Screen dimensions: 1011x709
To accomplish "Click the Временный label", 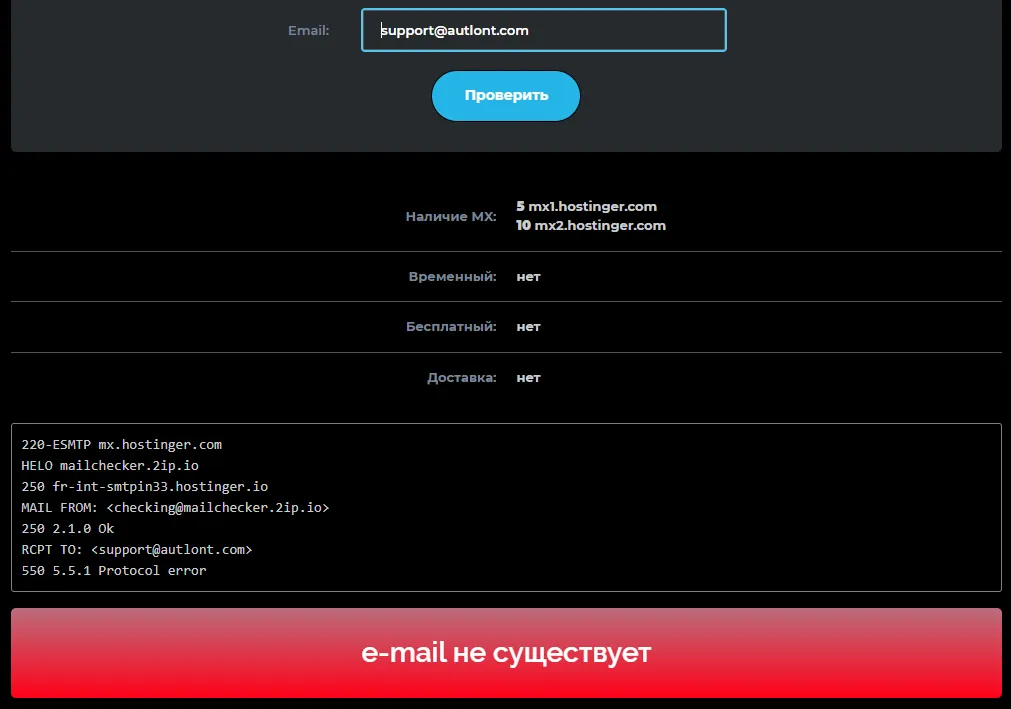I will click(452, 277).
